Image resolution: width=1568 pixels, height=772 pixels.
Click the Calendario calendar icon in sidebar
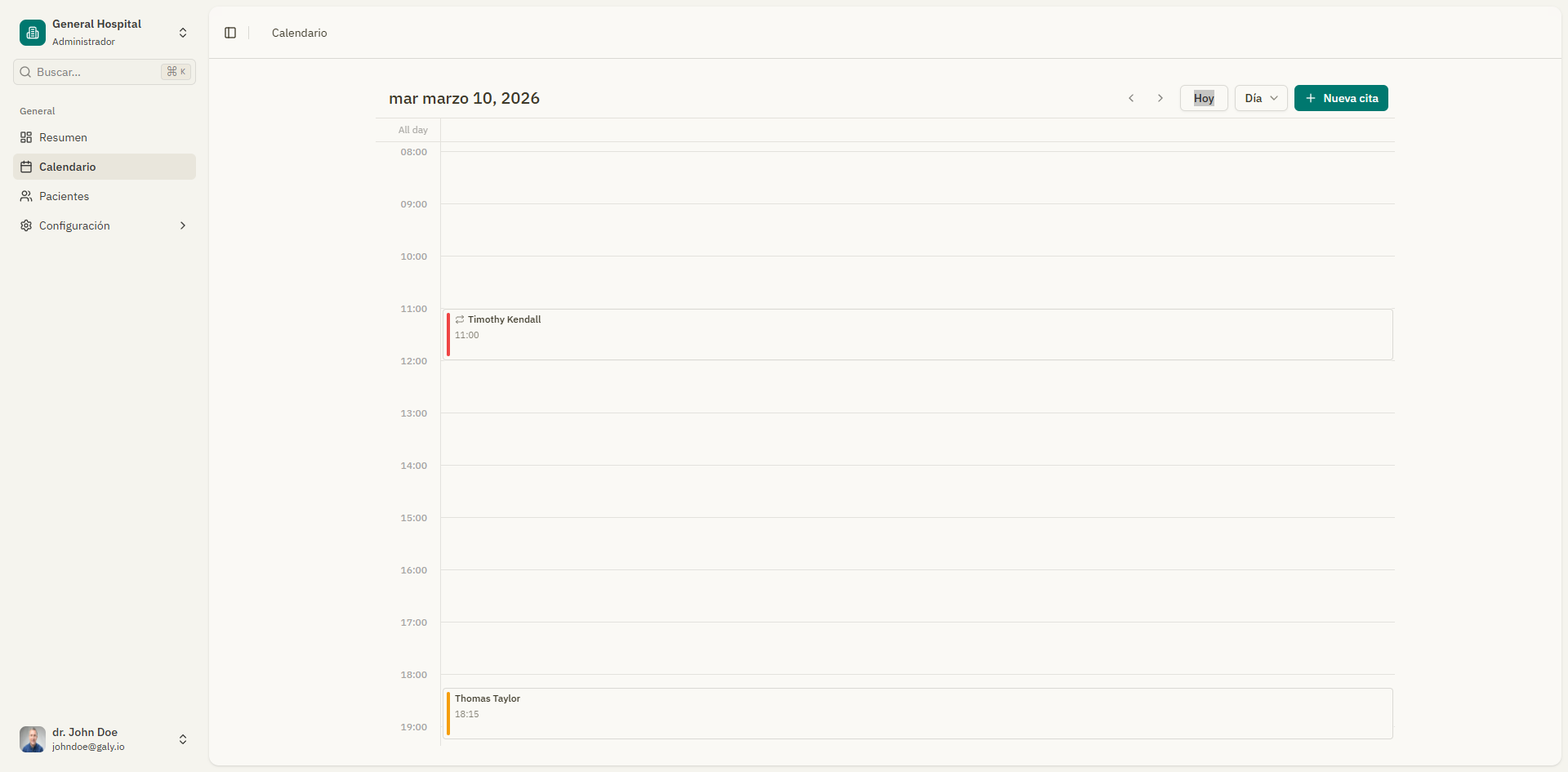24,167
